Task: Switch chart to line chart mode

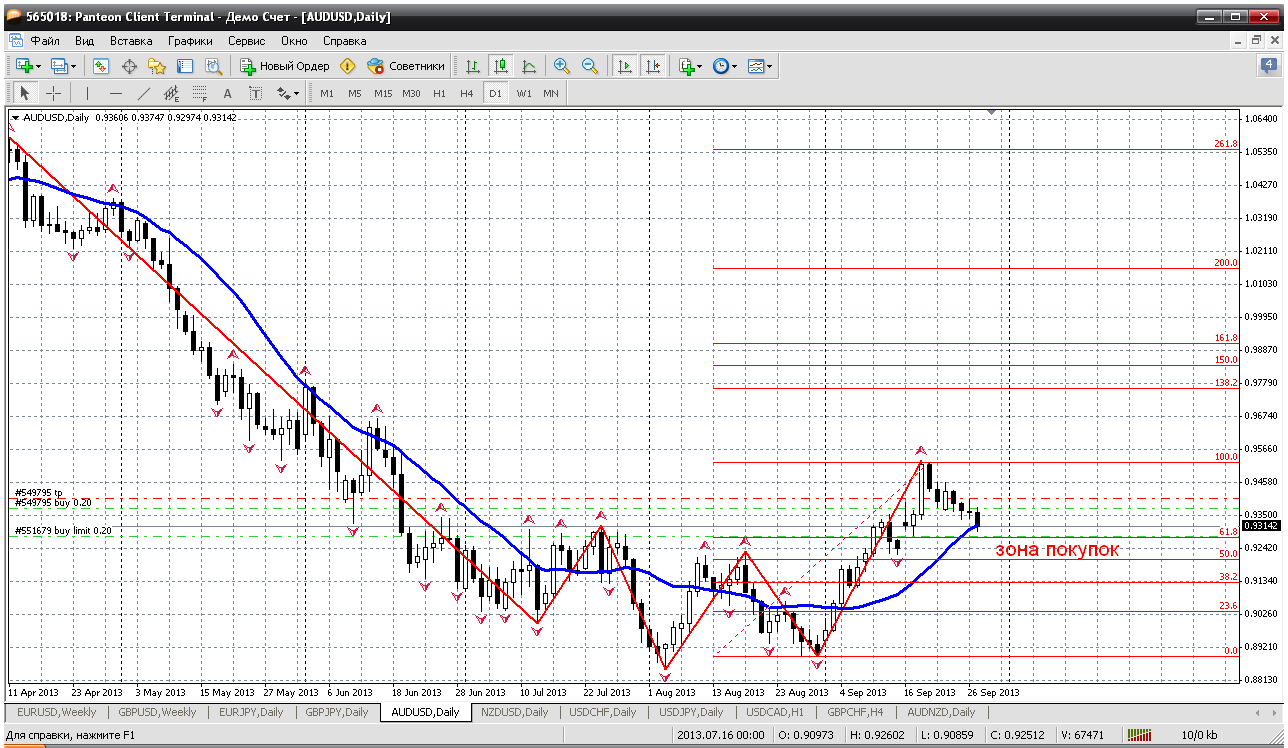Action: 529,66
